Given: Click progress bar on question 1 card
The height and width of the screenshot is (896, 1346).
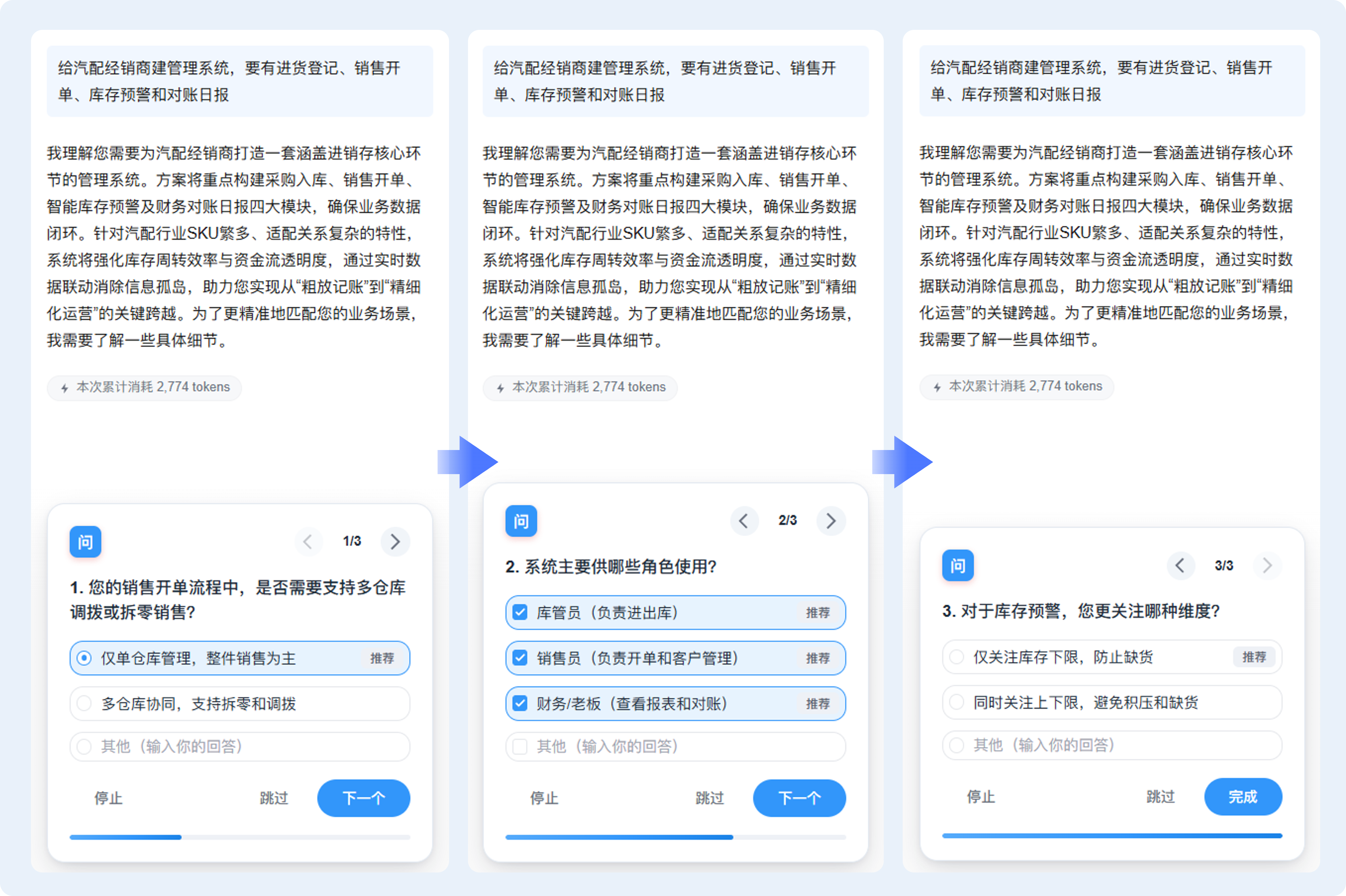Looking at the screenshot, I should (239, 837).
